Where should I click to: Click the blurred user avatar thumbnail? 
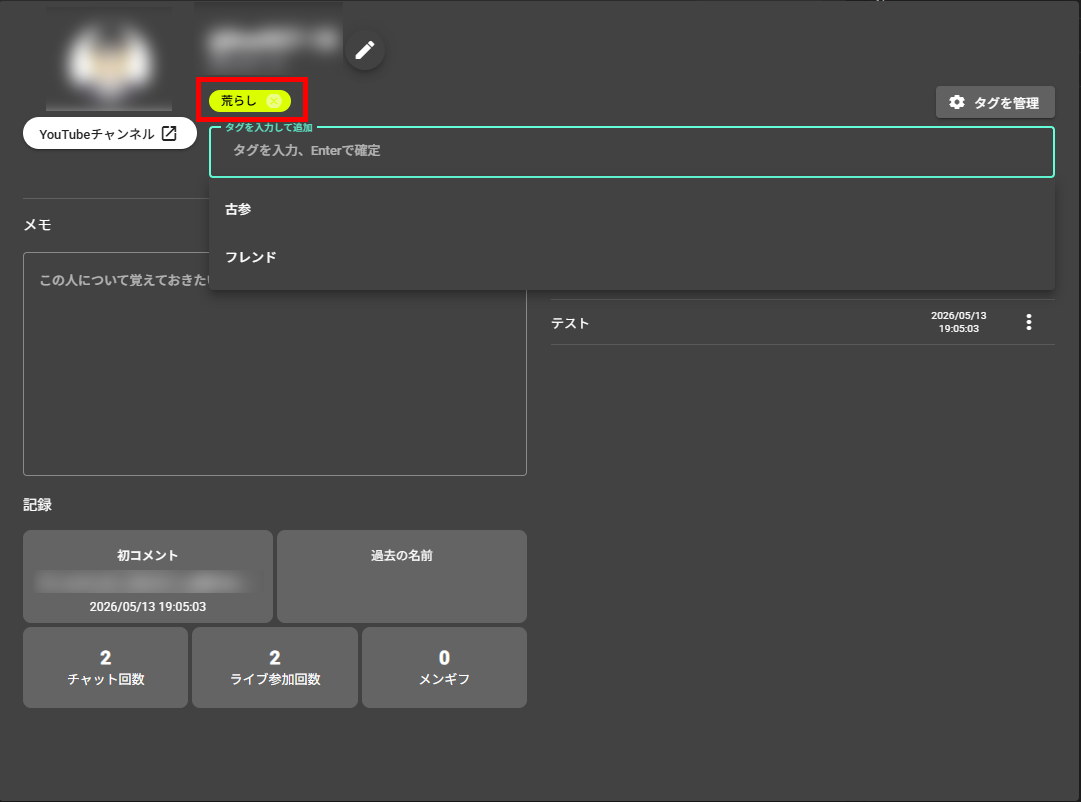pos(109,59)
